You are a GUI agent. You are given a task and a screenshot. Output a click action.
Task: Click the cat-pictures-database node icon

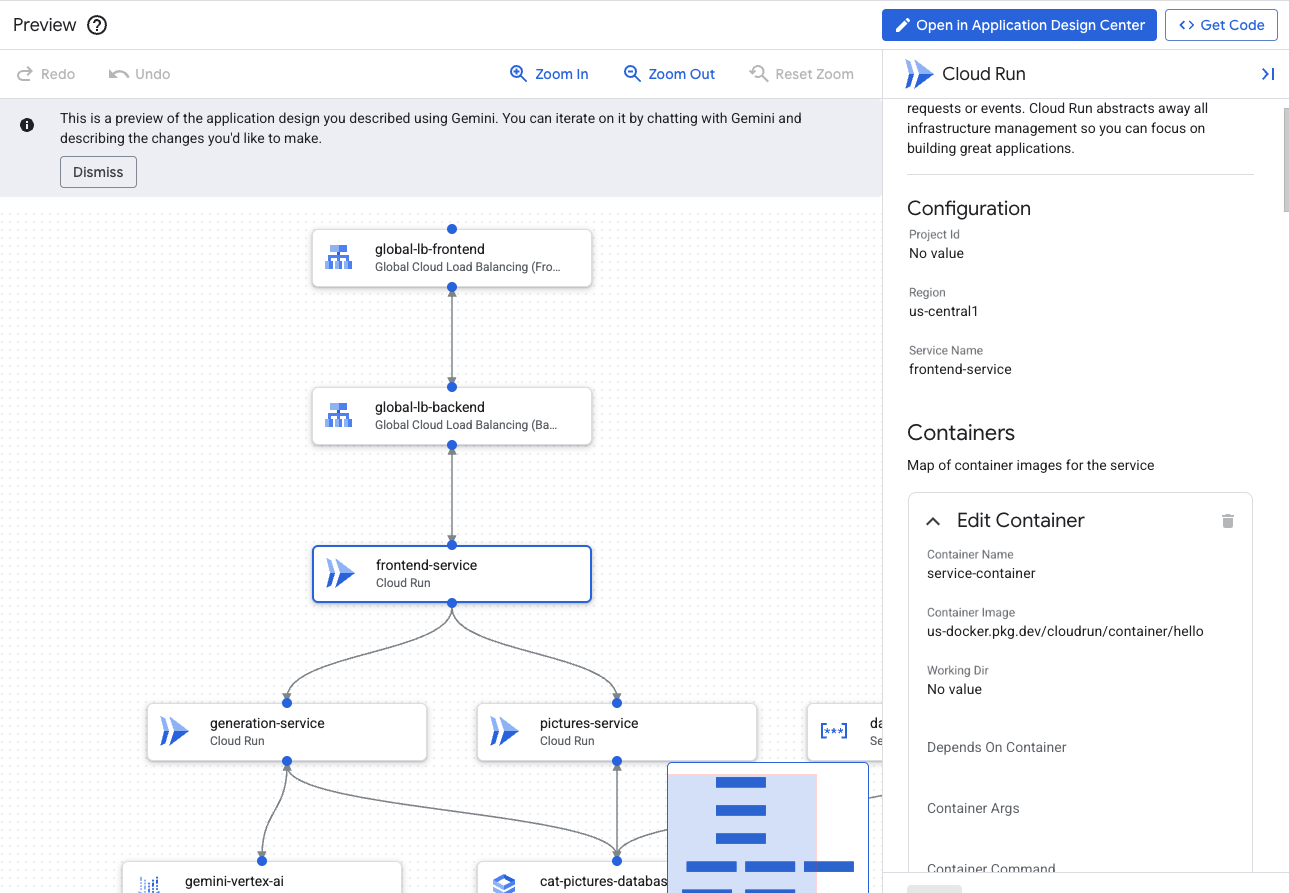point(504,884)
